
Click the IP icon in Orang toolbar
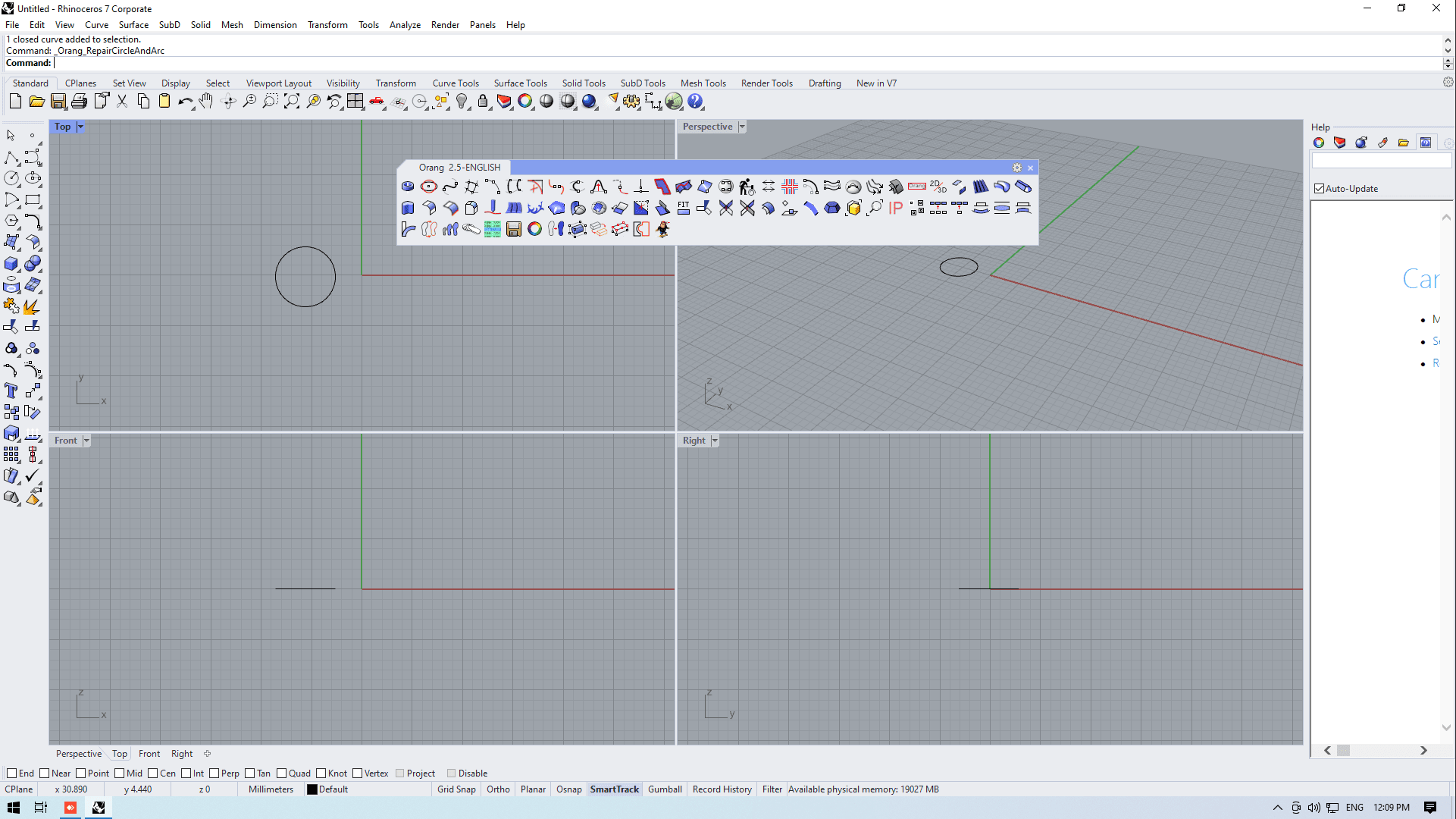(x=896, y=208)
